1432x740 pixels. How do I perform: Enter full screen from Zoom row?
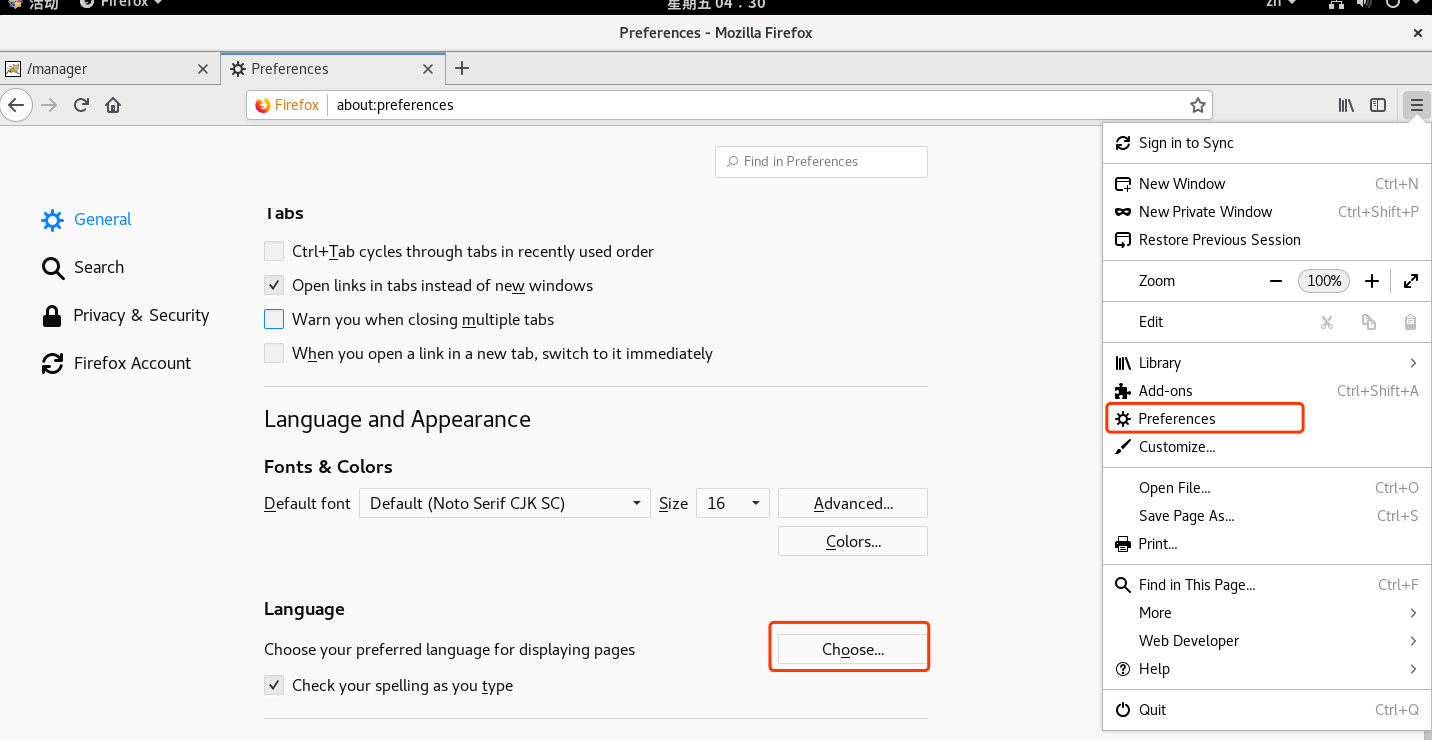click(x=1410, y=281)
